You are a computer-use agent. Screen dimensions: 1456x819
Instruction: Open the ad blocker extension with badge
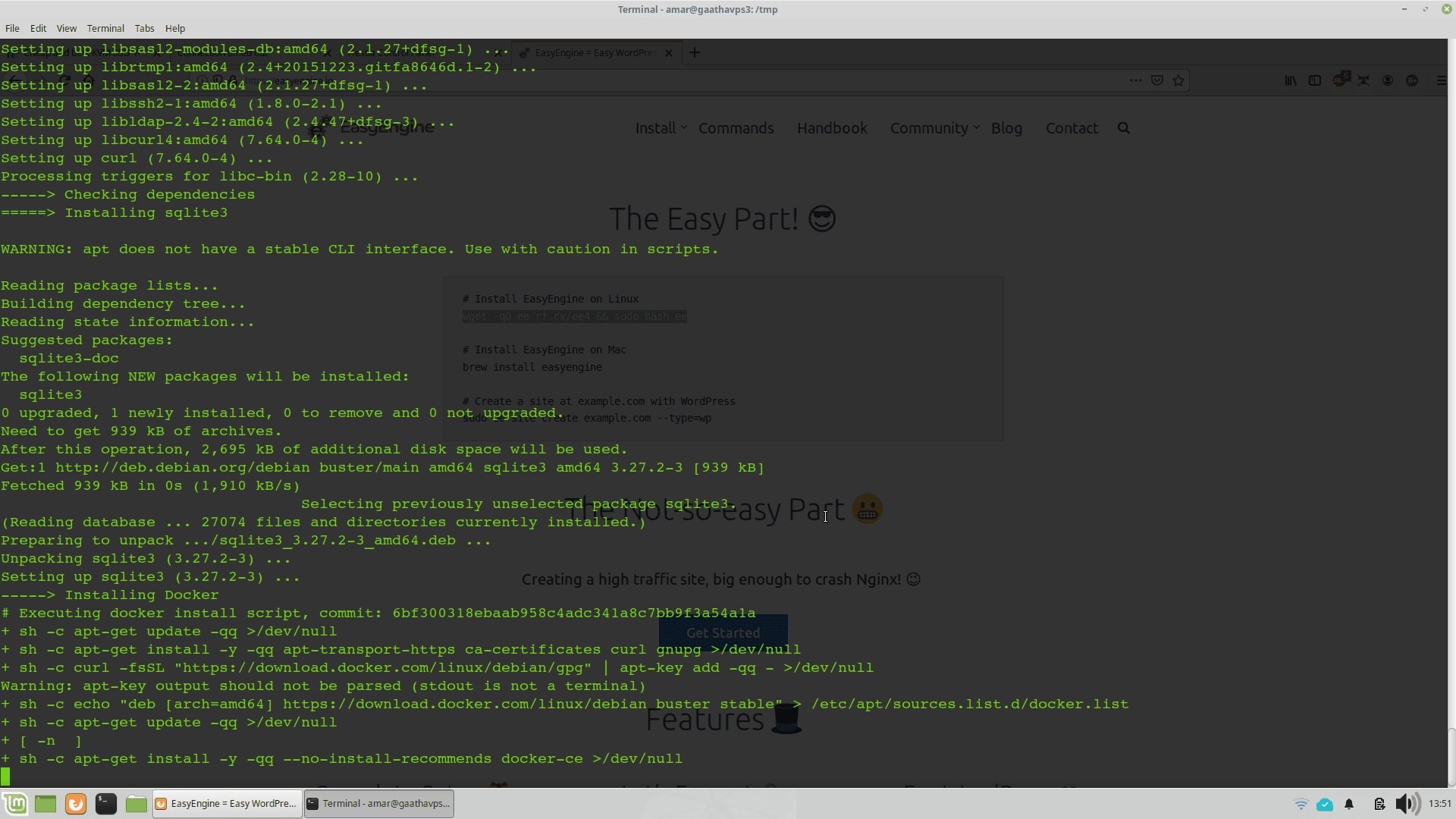pos(1341,80)
